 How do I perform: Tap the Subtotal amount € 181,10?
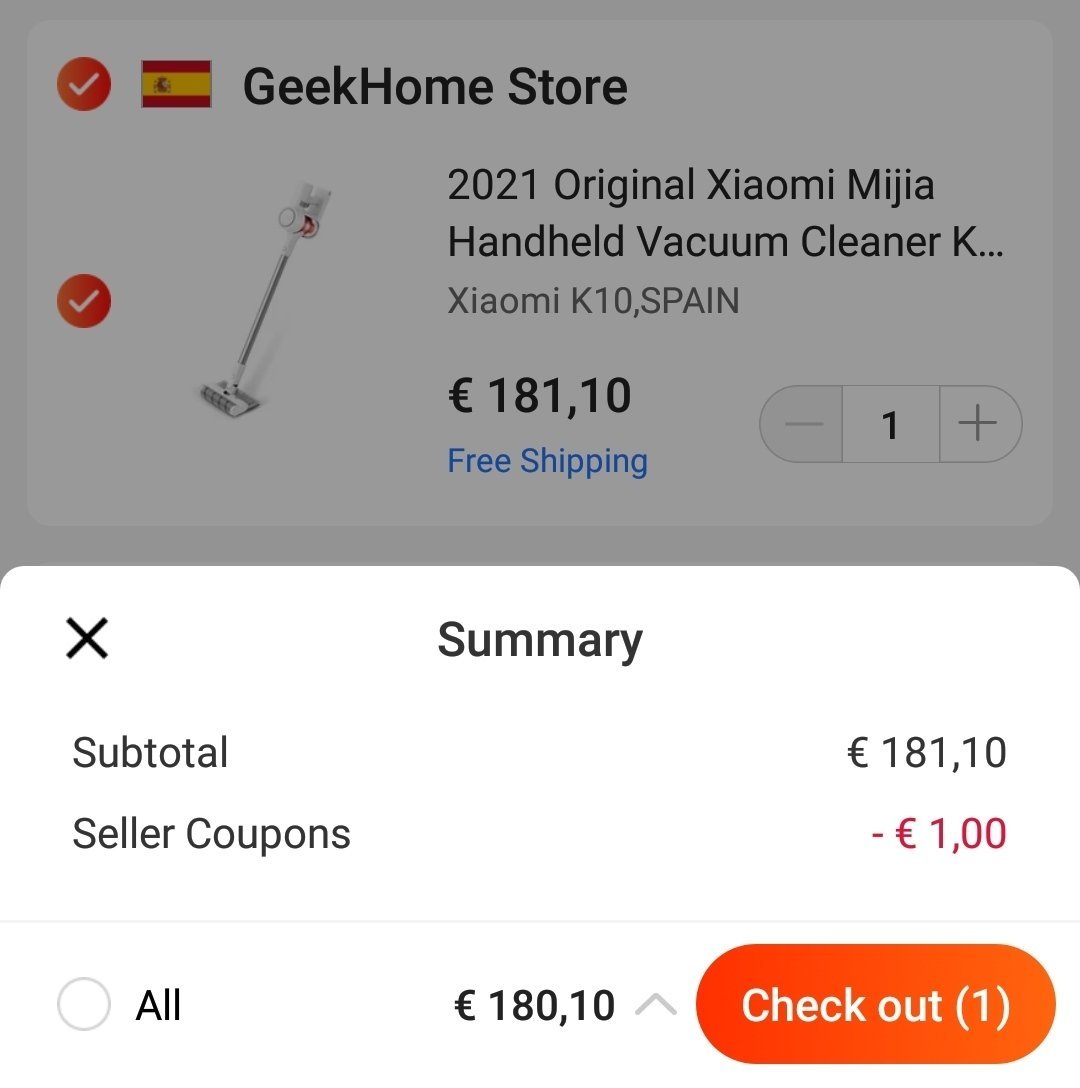click(x=927, y=752)
